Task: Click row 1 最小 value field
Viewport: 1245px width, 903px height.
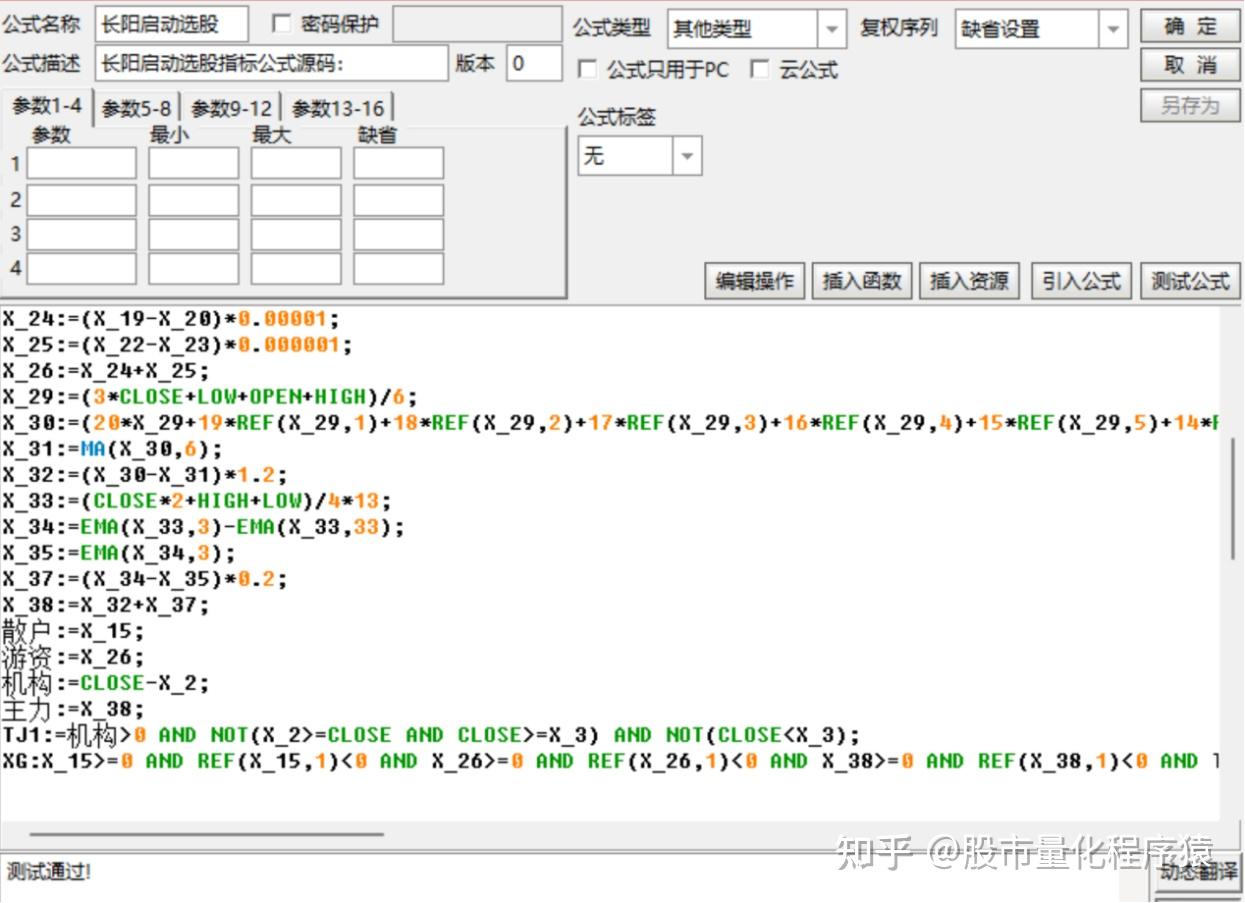Action: coord(194,163)
